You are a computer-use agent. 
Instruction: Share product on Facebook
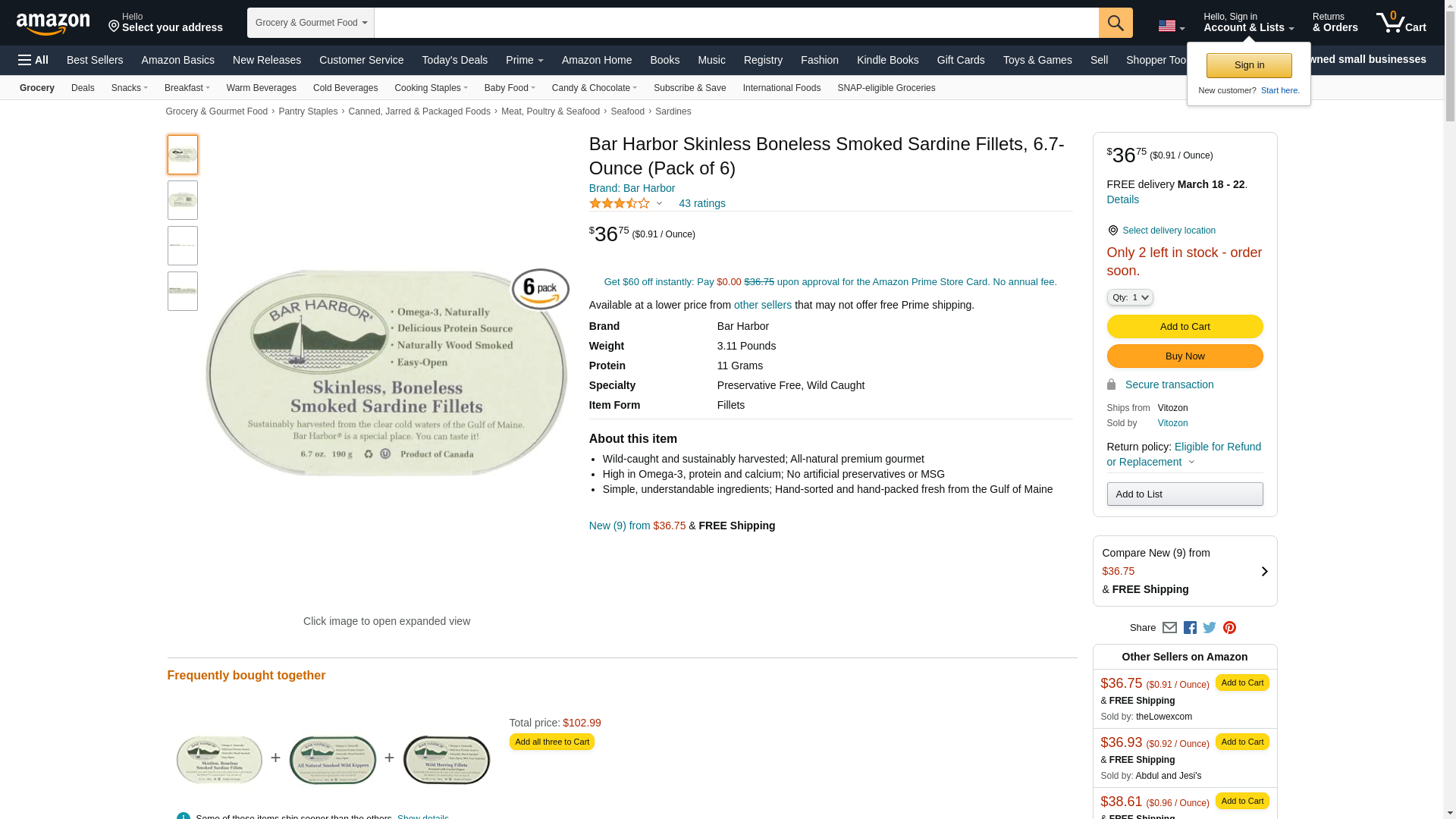click(x=1190, y=628)
